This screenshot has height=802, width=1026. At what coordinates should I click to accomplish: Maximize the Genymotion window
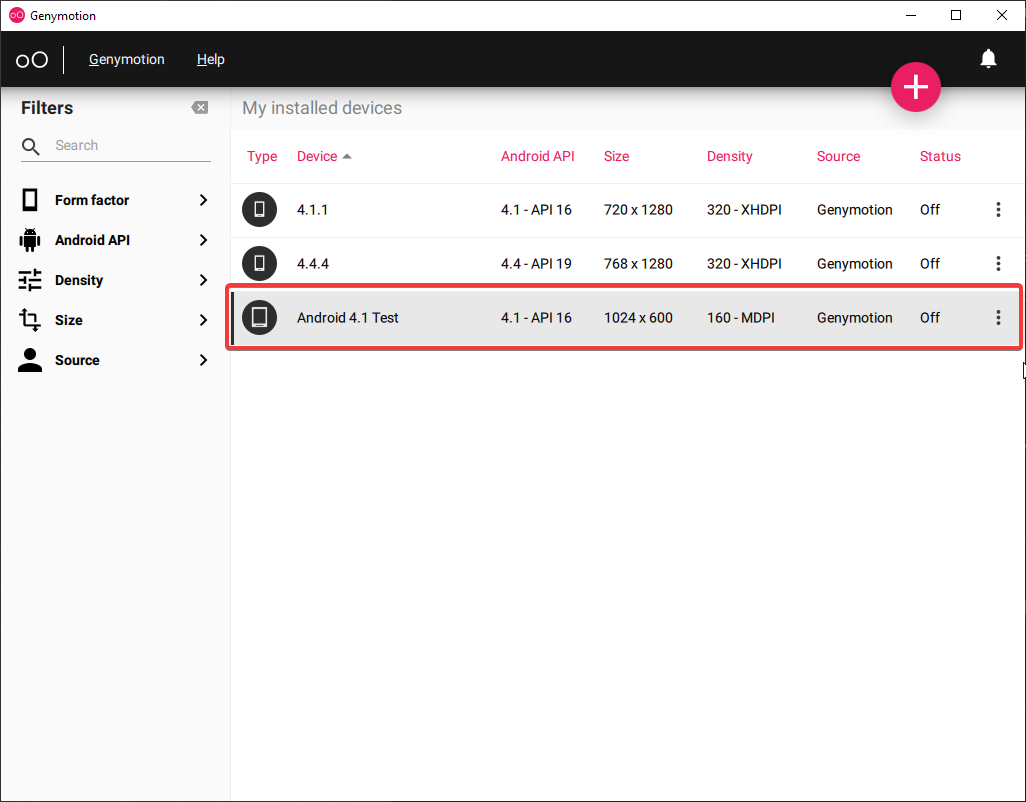pos(956,15)
